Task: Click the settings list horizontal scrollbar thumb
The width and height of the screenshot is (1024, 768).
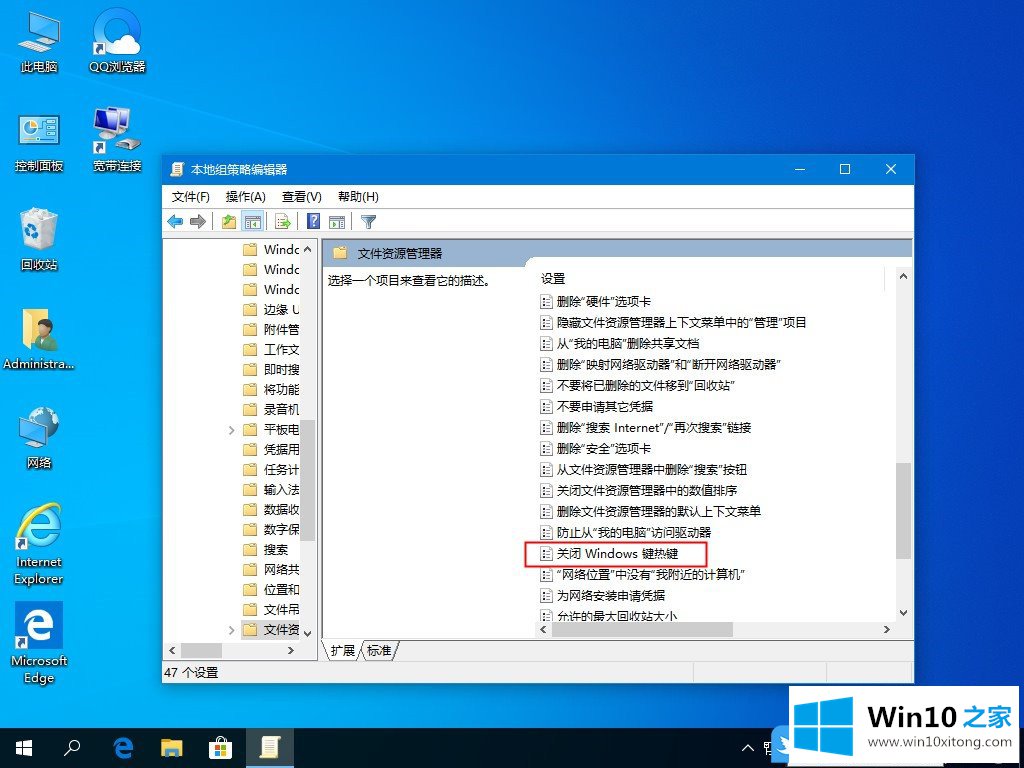Action: pyautogui.click(x=643, y=630)
